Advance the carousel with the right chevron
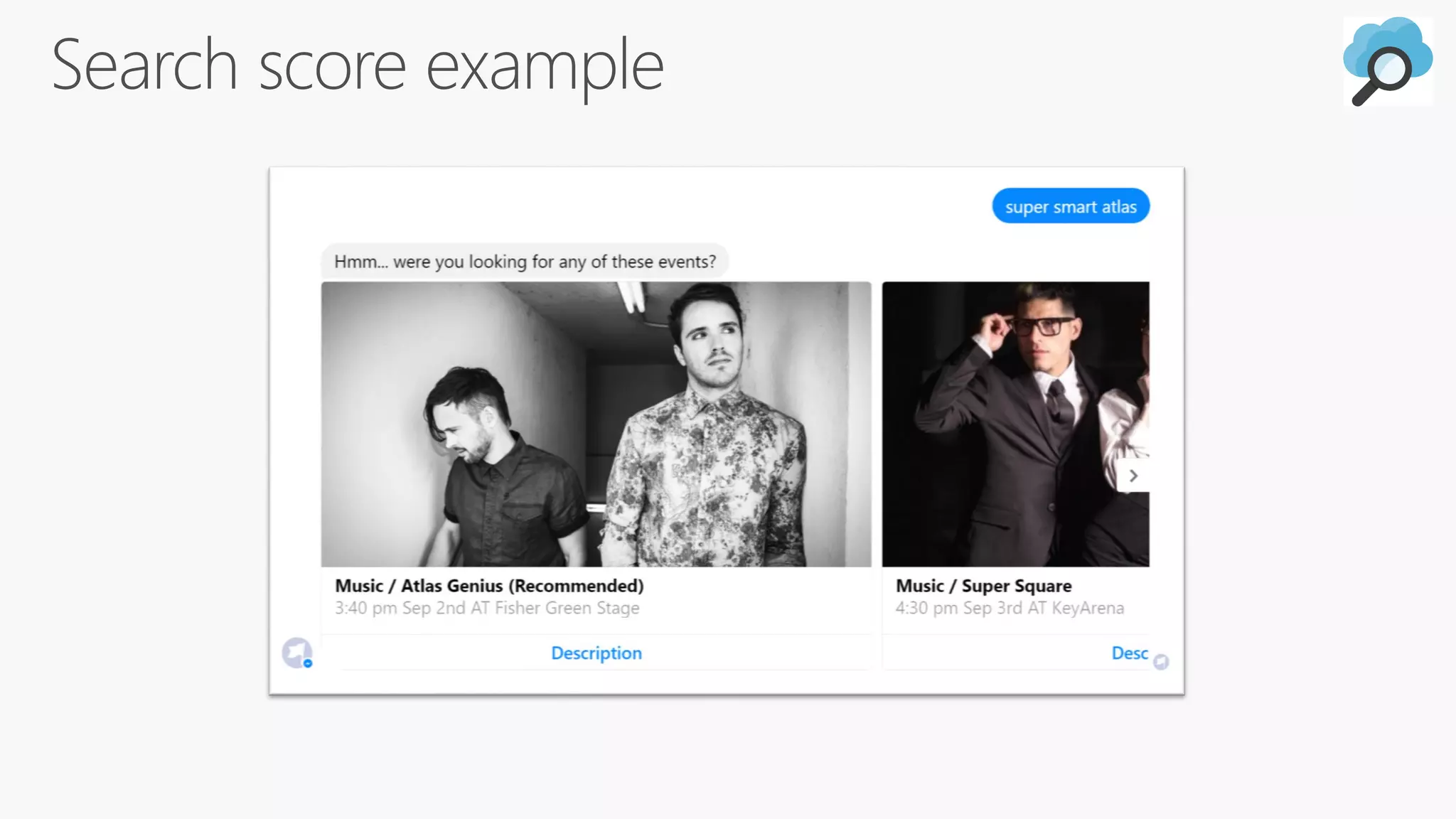The width and height of the screenshot is (1456, 819). point(1133,476)
